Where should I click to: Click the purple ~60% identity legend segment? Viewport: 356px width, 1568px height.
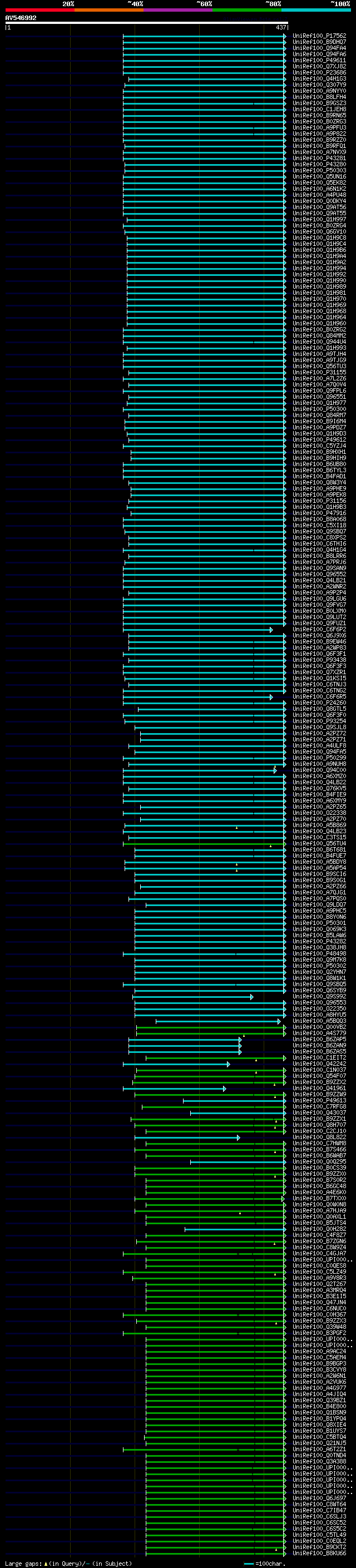coord(179,11)
